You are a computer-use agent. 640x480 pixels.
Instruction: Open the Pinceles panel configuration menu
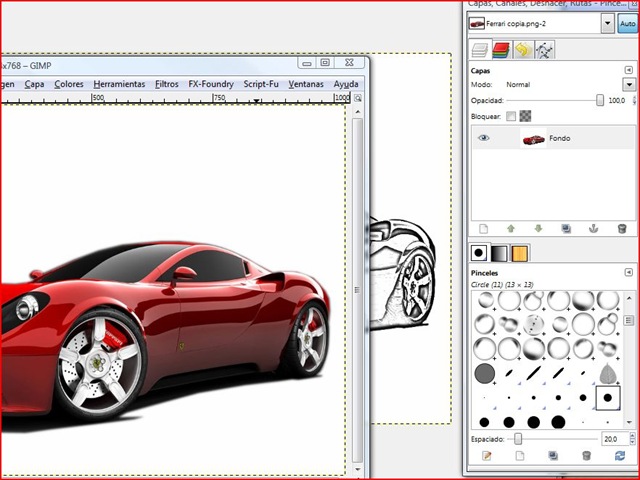(x=628, y=272)
